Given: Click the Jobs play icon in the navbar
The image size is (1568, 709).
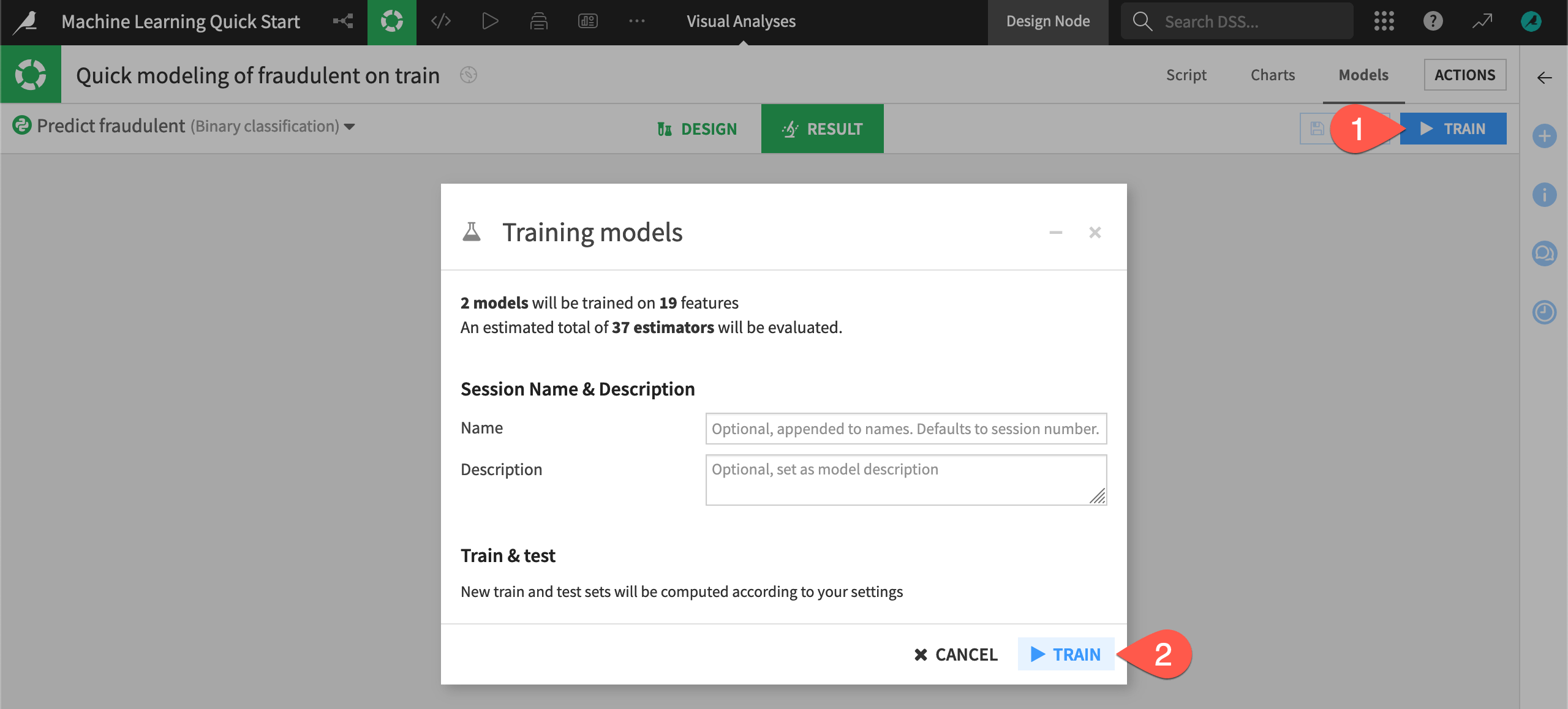Looking at the screenshot, I should click(x=490, y=21).
